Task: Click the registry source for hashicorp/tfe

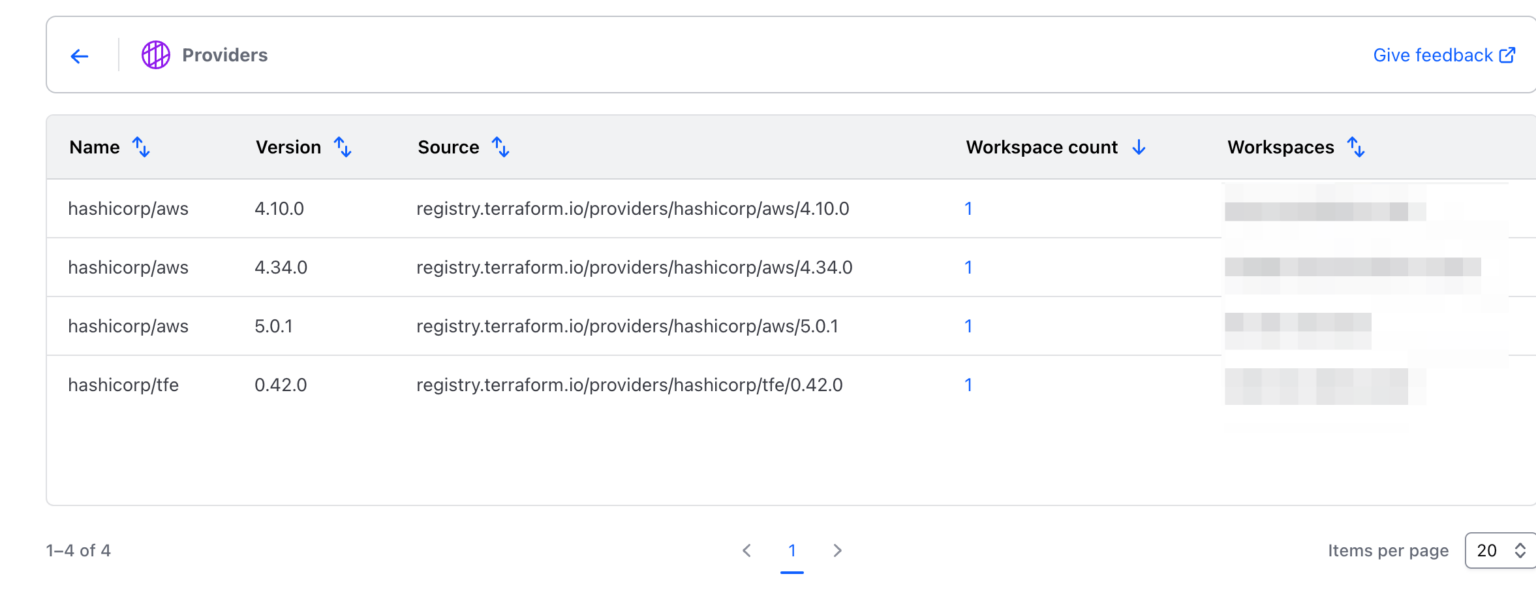Action: [630, 385]
